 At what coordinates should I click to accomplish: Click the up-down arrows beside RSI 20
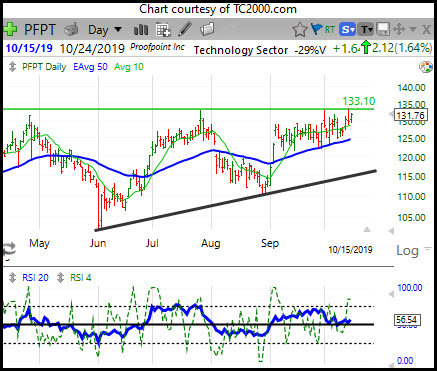pos(12,278)
